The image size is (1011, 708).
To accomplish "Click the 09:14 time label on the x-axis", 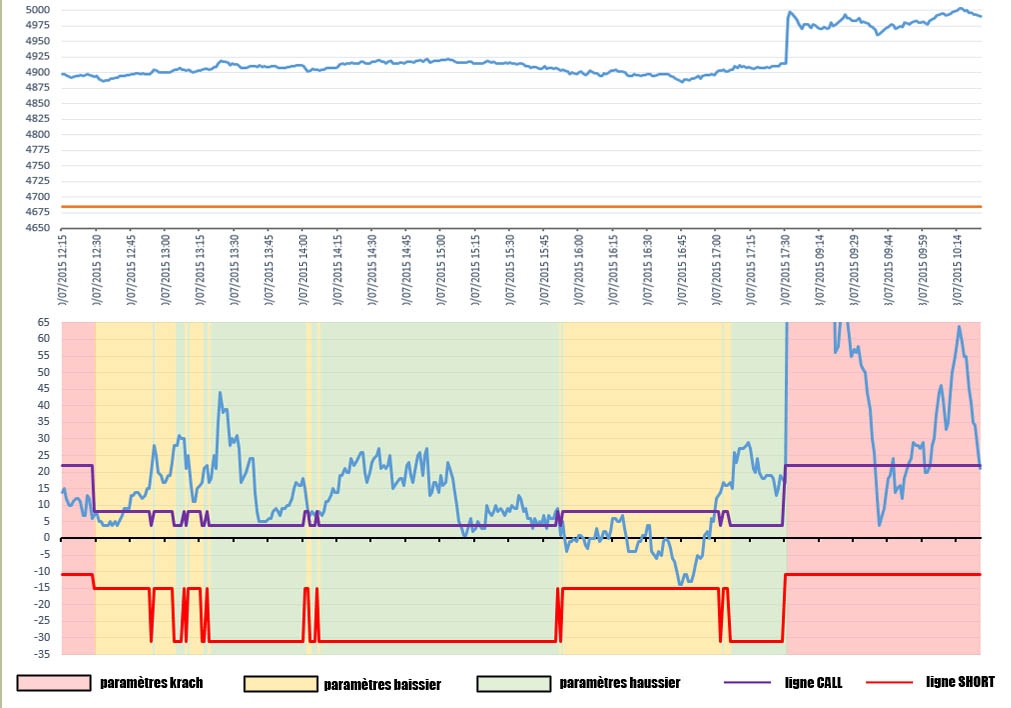I will point(820,270).
